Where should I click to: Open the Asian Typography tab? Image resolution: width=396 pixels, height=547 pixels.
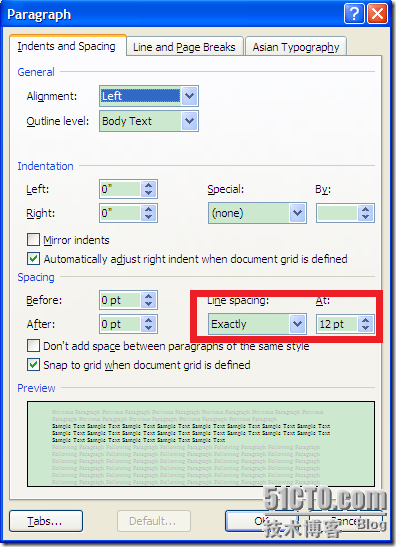point(296,47)
